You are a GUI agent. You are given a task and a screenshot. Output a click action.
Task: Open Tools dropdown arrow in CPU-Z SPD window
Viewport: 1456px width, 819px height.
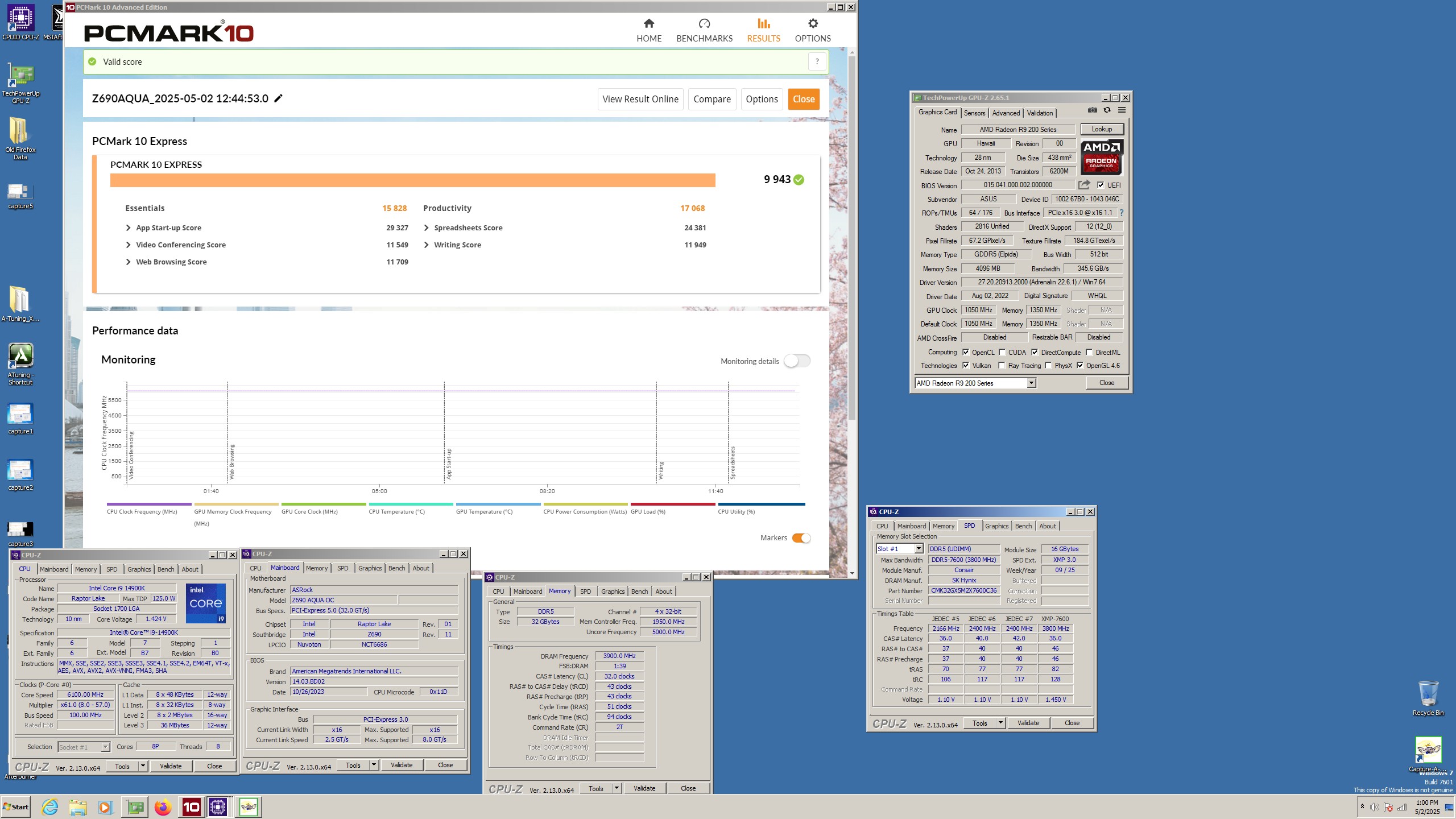(x=1000, y=723)
